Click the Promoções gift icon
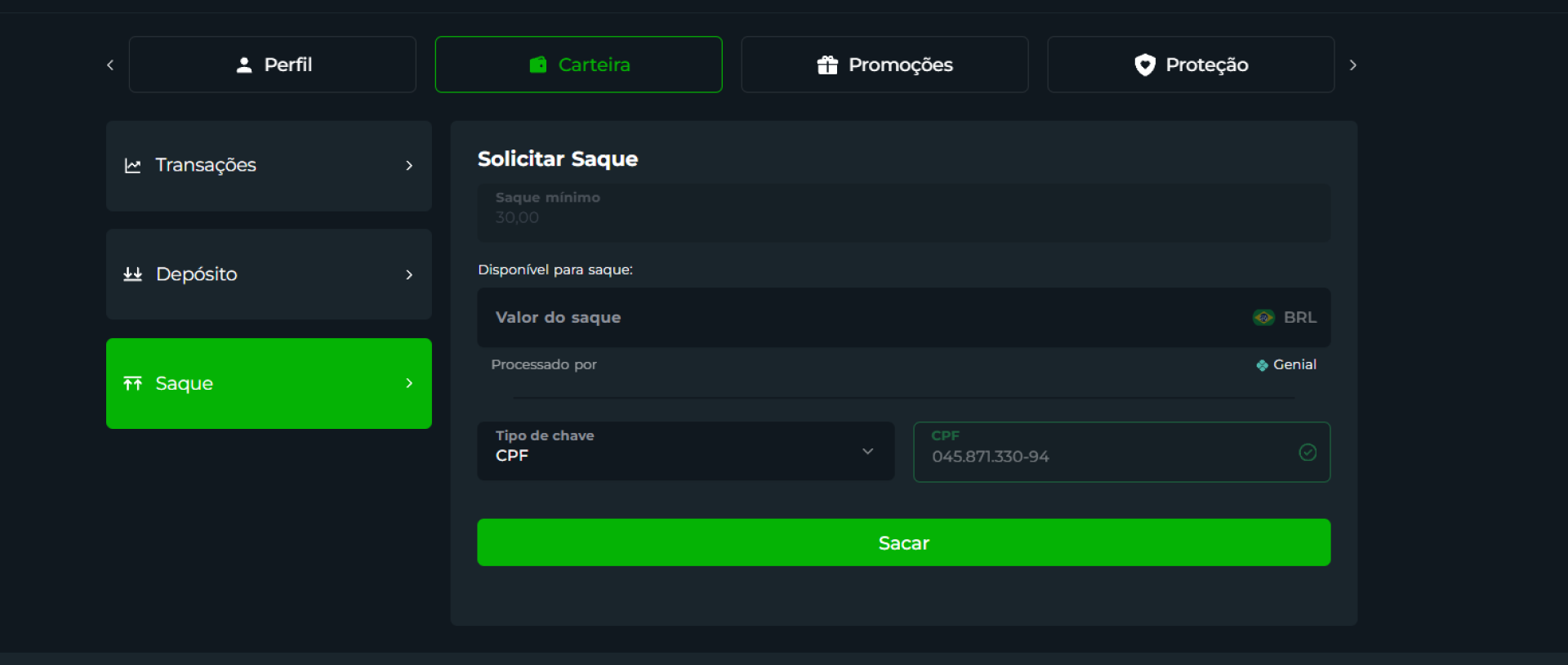 coord(827,65)
